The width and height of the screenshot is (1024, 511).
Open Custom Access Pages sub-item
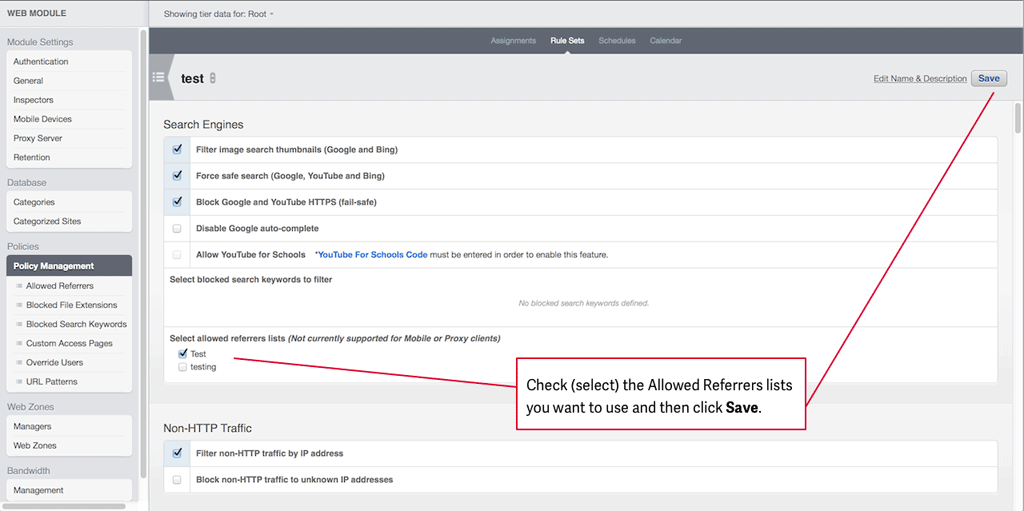point(69,343)
